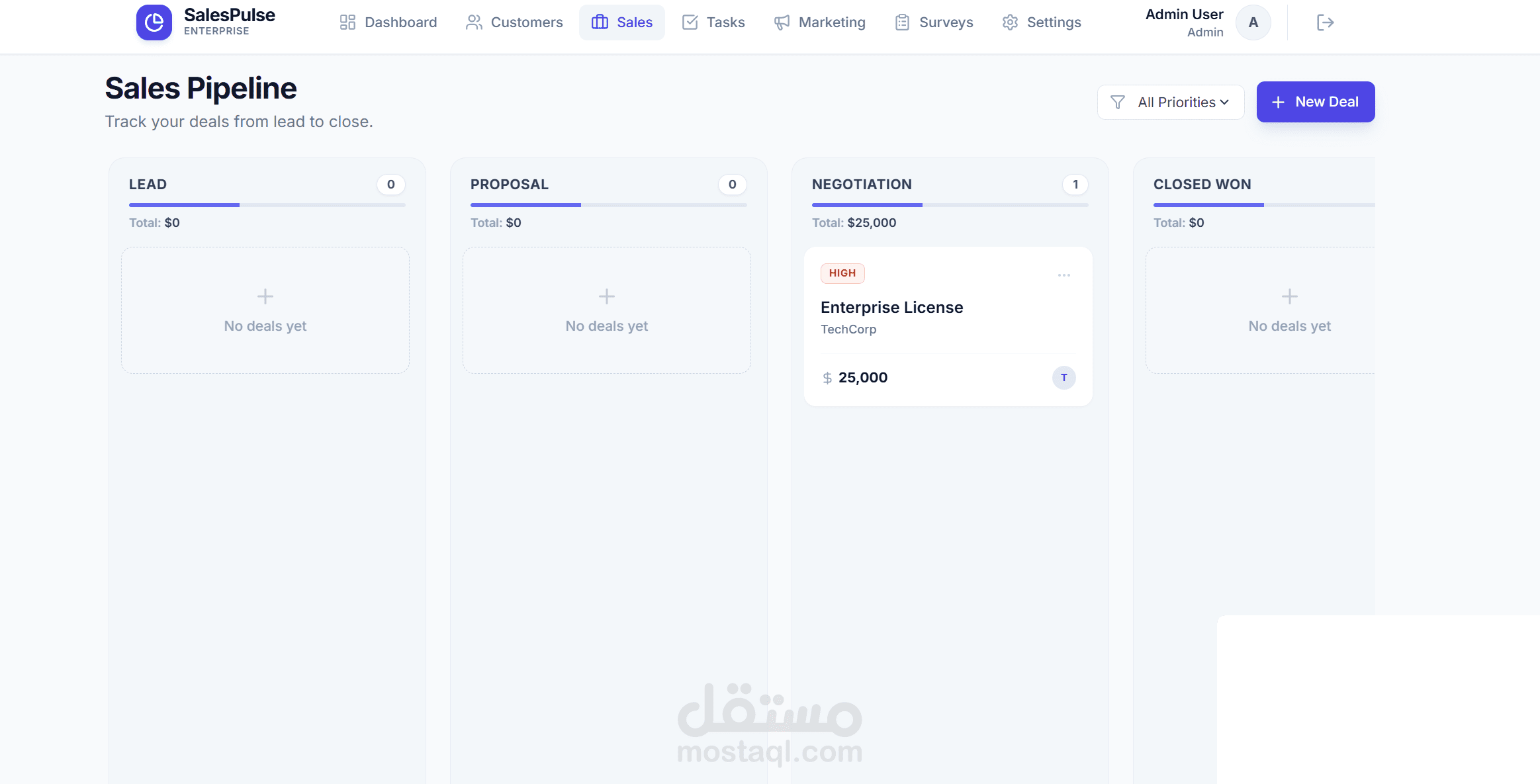Viewport: 1540px width, 784px height.
Task: Click the plus icon in Proposal column
Action: [x=606, y=296]
